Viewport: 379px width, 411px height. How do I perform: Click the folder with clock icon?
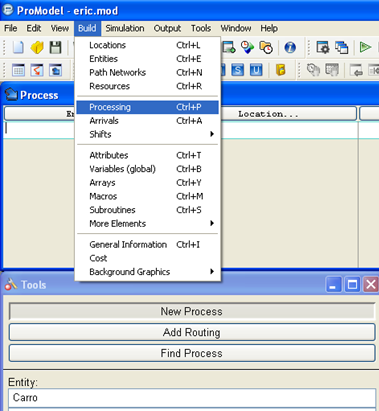click(x=266, y=47)
